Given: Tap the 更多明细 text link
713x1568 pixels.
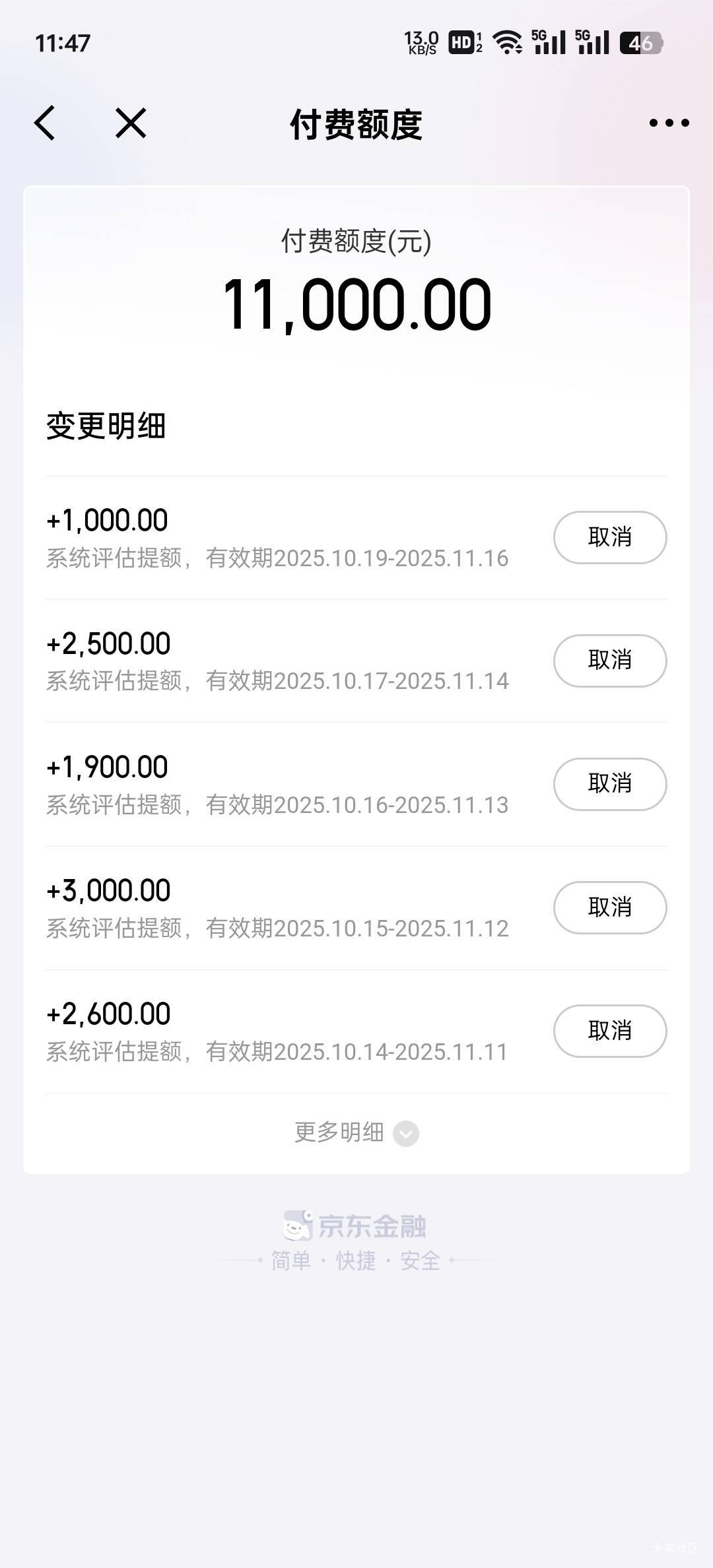Looking at the screenshot, I should pos(339,1132).
